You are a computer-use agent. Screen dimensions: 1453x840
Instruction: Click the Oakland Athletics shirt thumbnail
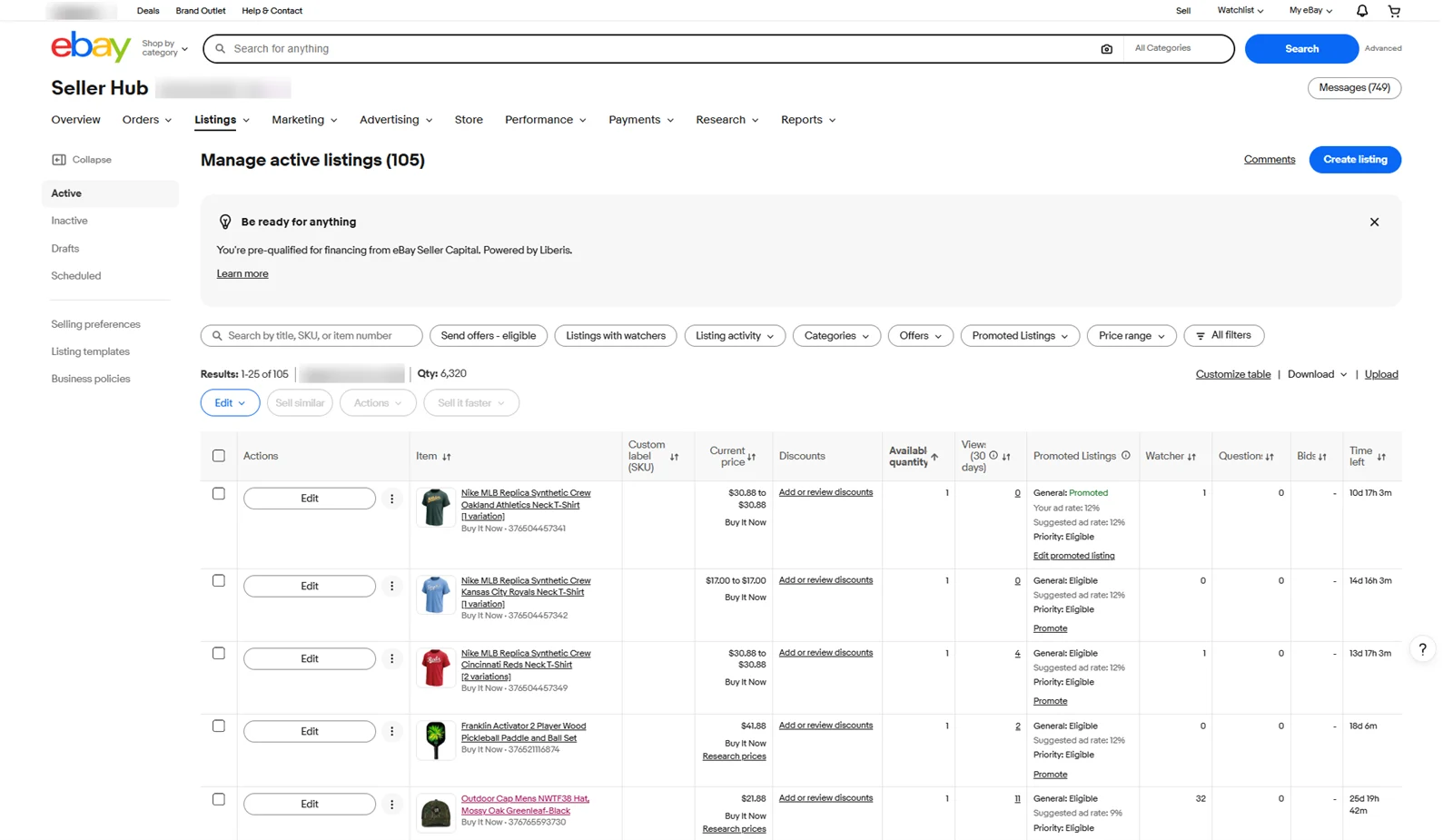436,508
